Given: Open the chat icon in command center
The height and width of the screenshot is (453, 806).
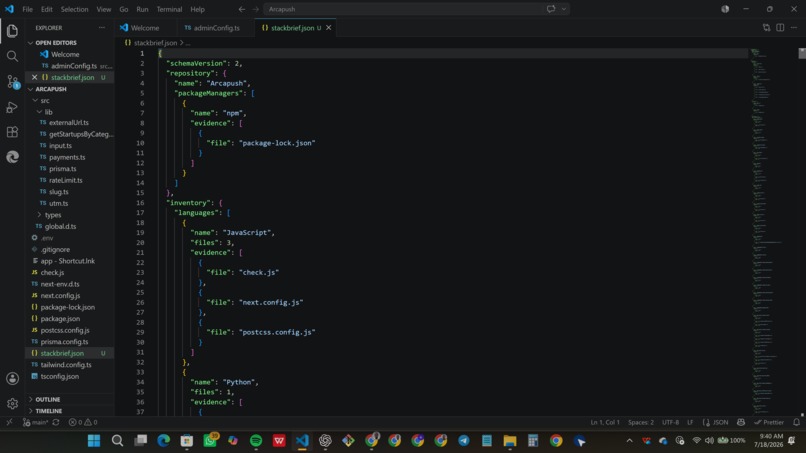Looking at the screenshot, I should (551, 9).
